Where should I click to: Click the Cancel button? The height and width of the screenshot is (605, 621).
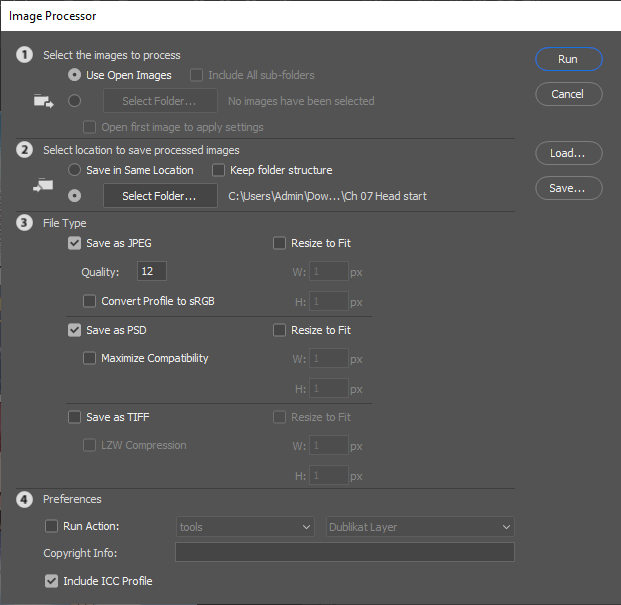pos(569,94)
